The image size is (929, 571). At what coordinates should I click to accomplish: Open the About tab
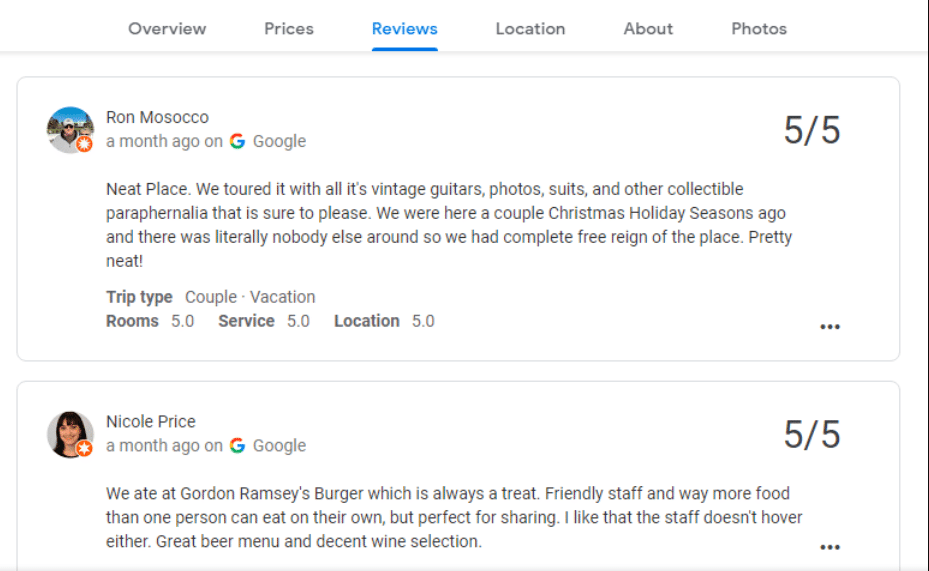click(648, 29)
